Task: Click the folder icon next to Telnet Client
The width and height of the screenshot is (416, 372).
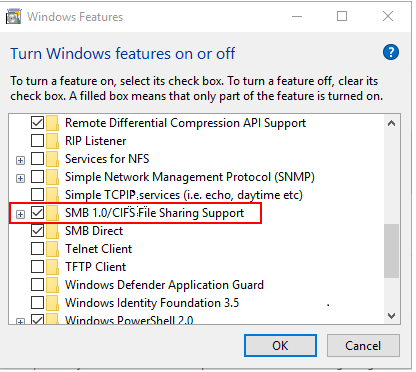Action: (x=52, y=249)
